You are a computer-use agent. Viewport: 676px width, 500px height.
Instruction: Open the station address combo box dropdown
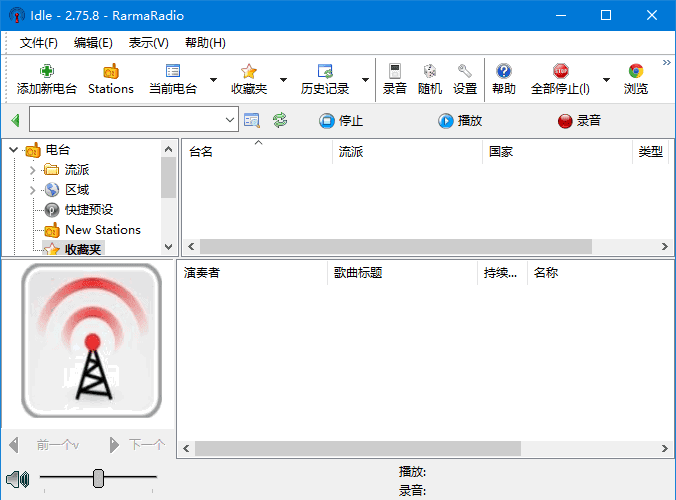(x=230, y=119)
